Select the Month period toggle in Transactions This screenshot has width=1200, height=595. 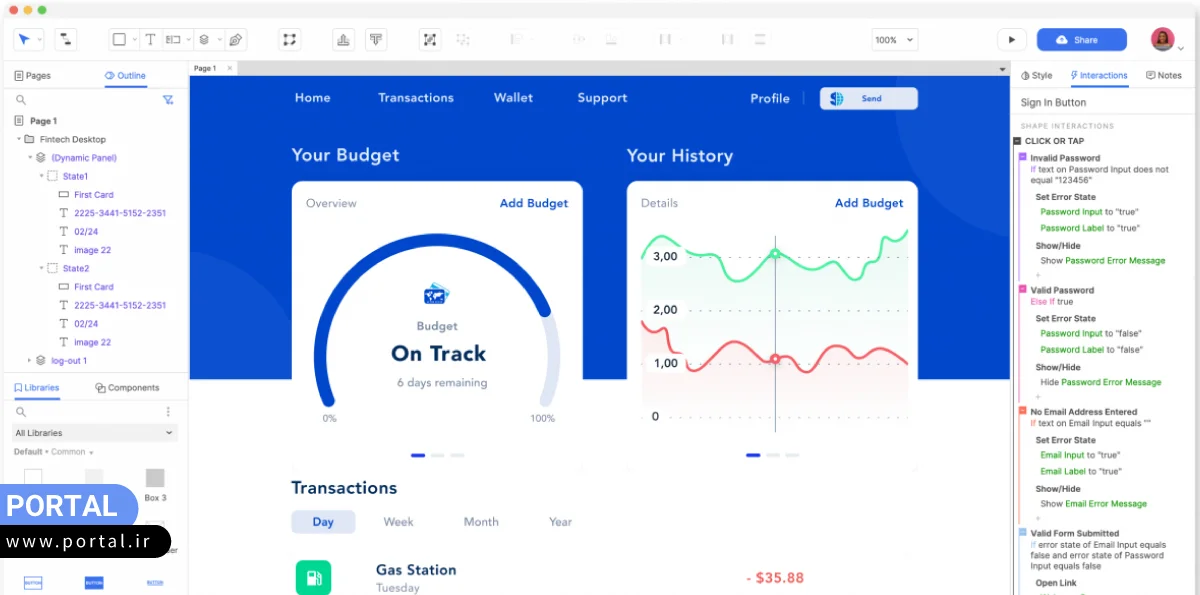[x=481, y=522]
